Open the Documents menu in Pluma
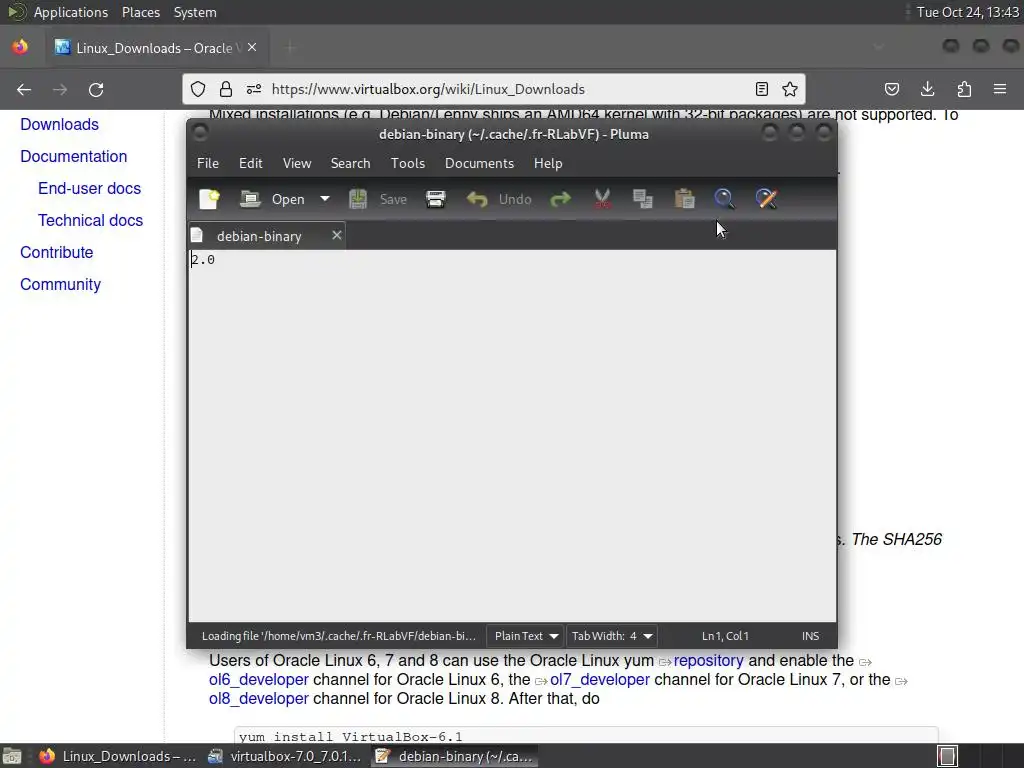 pyautogui.click(x=479, y=163)
